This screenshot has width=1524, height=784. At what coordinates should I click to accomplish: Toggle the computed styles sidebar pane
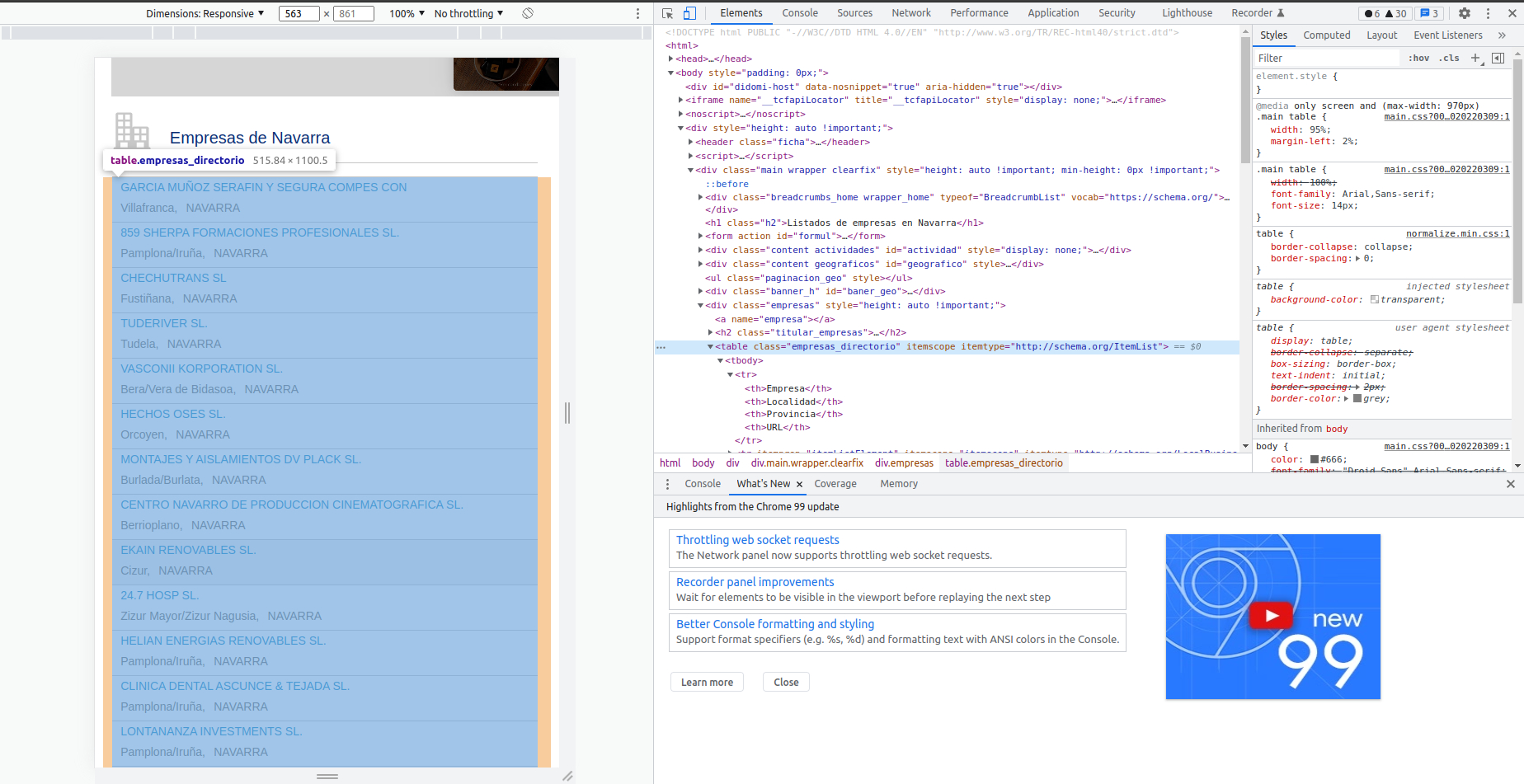pyautogui.click(x=1498, y=58)
